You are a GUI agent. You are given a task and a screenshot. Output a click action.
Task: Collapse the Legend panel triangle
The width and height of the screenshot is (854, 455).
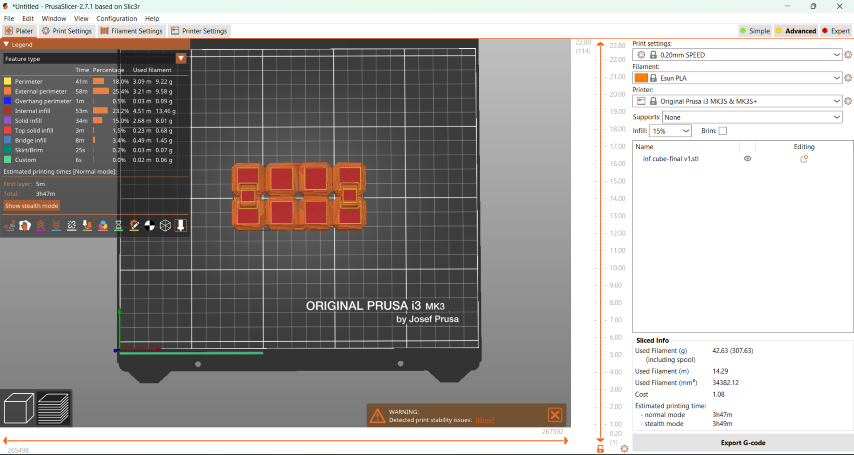(7, 44)
